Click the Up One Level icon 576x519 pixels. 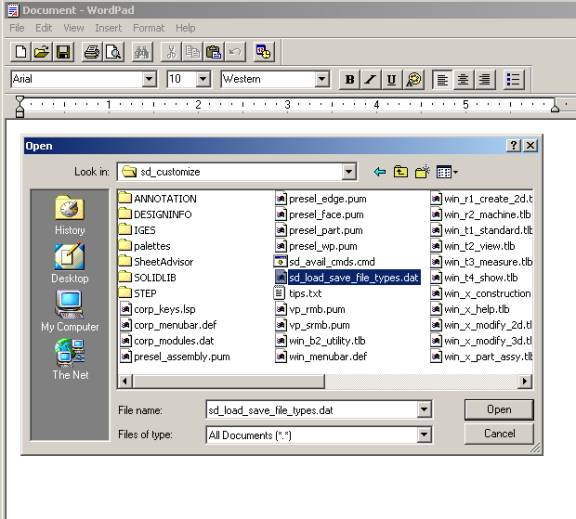(401, 172)
